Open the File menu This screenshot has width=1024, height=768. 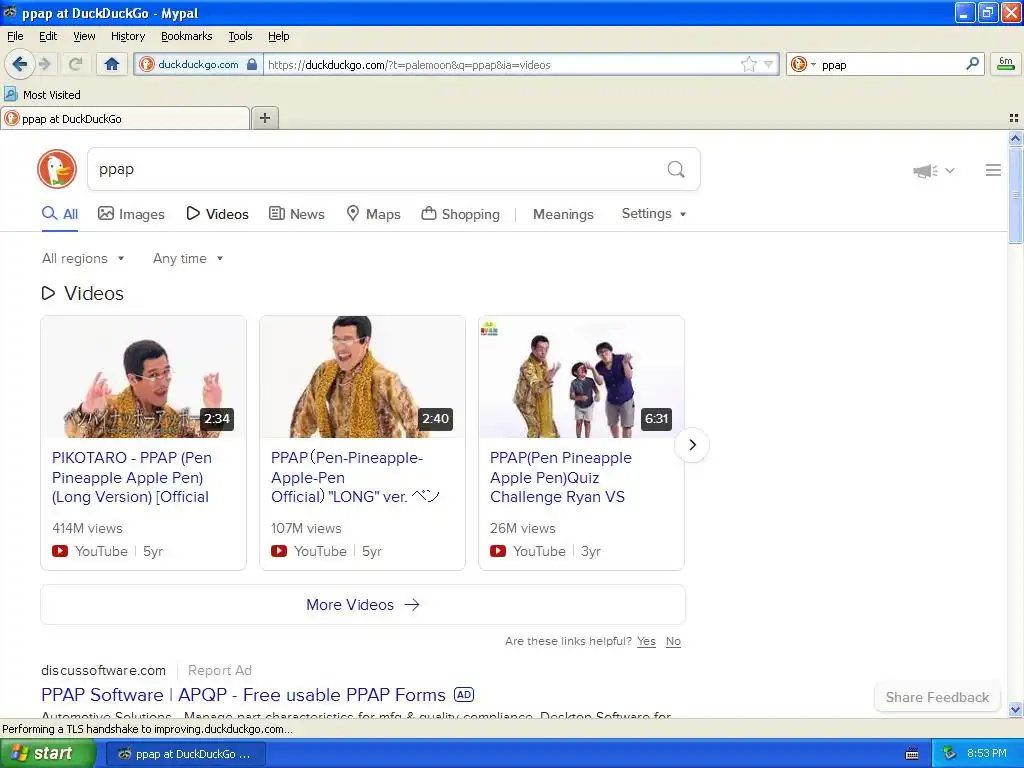[x=15, y=36]
